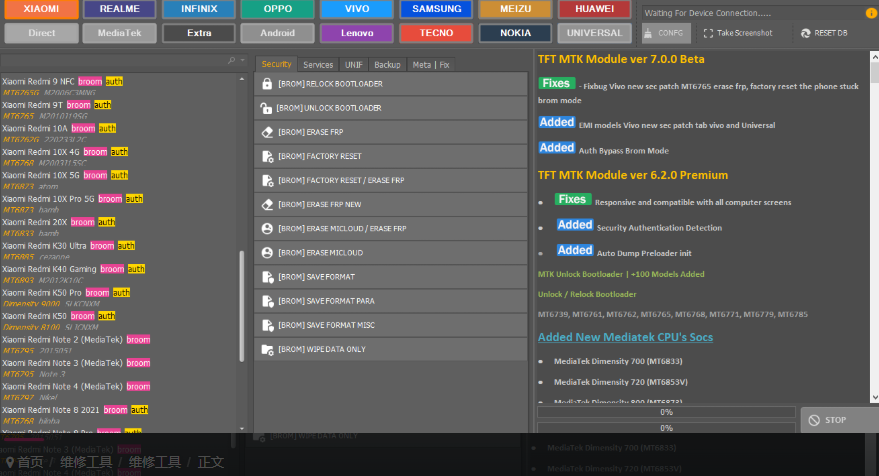This screenshot has height=476, width=879.
Task: Select the OPPO brand button
Action: tap(277, 9)
